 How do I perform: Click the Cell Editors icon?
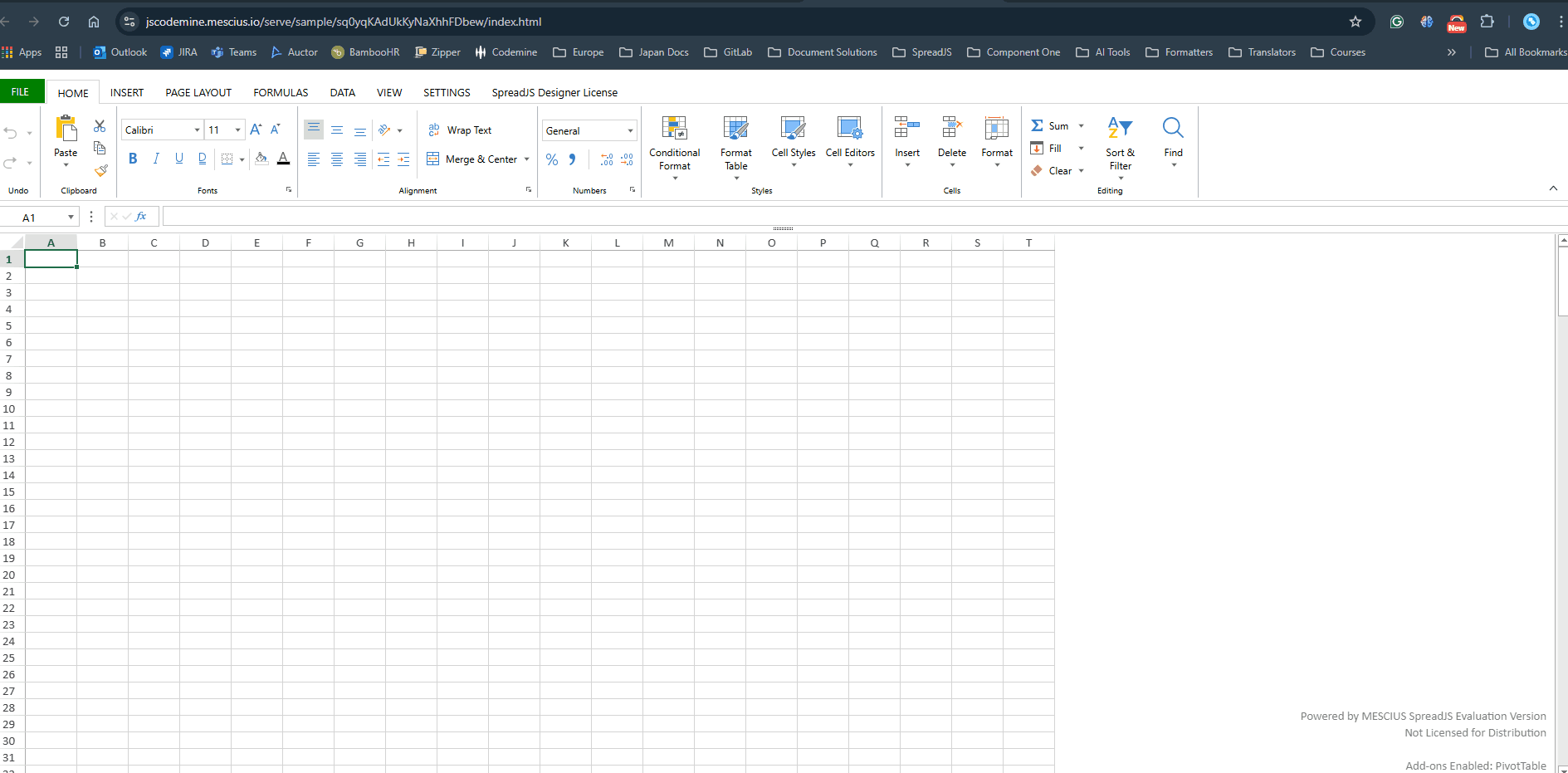pos(850,128)
